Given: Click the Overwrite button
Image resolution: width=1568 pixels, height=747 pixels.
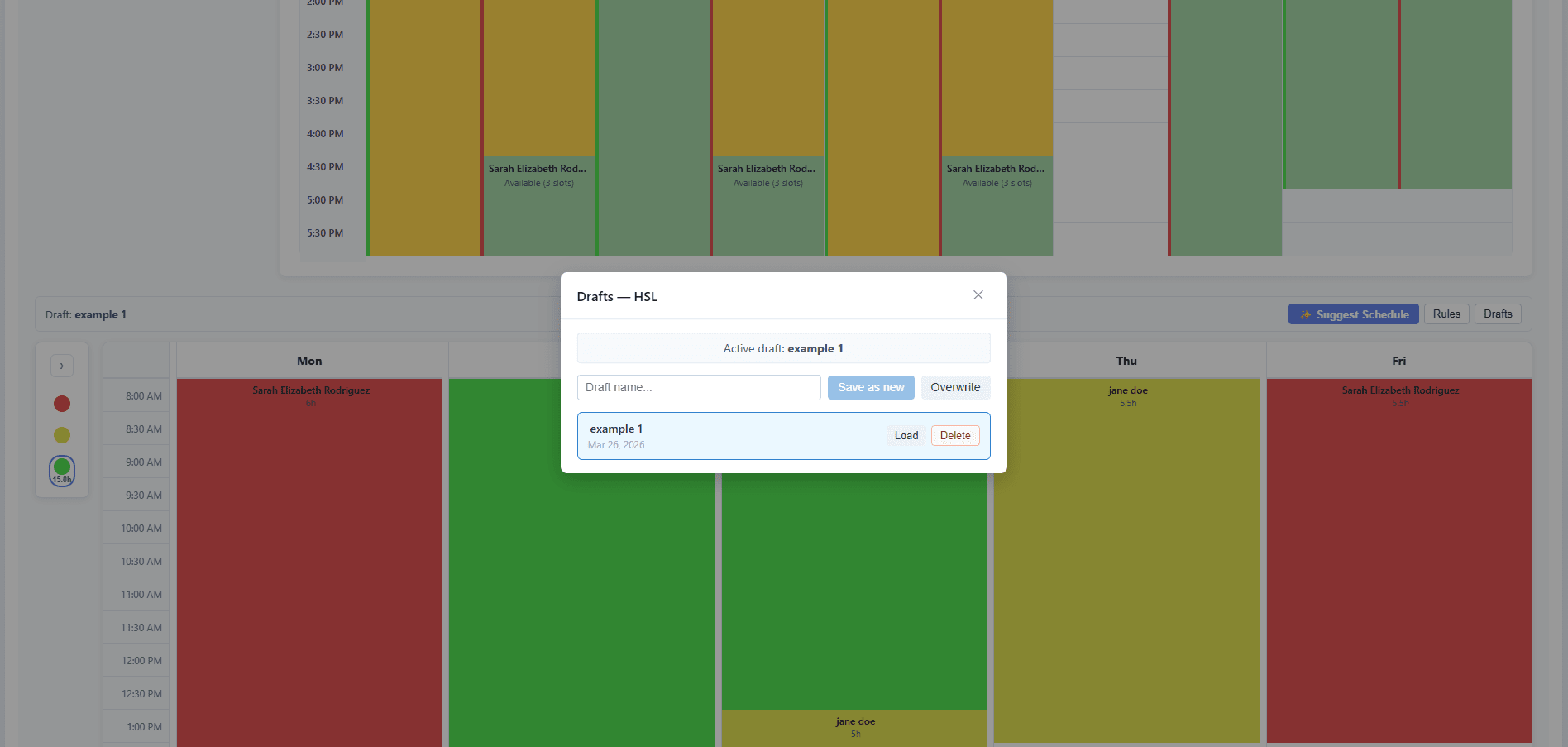Looking at the screenshot, I should [x=955, y=387].
